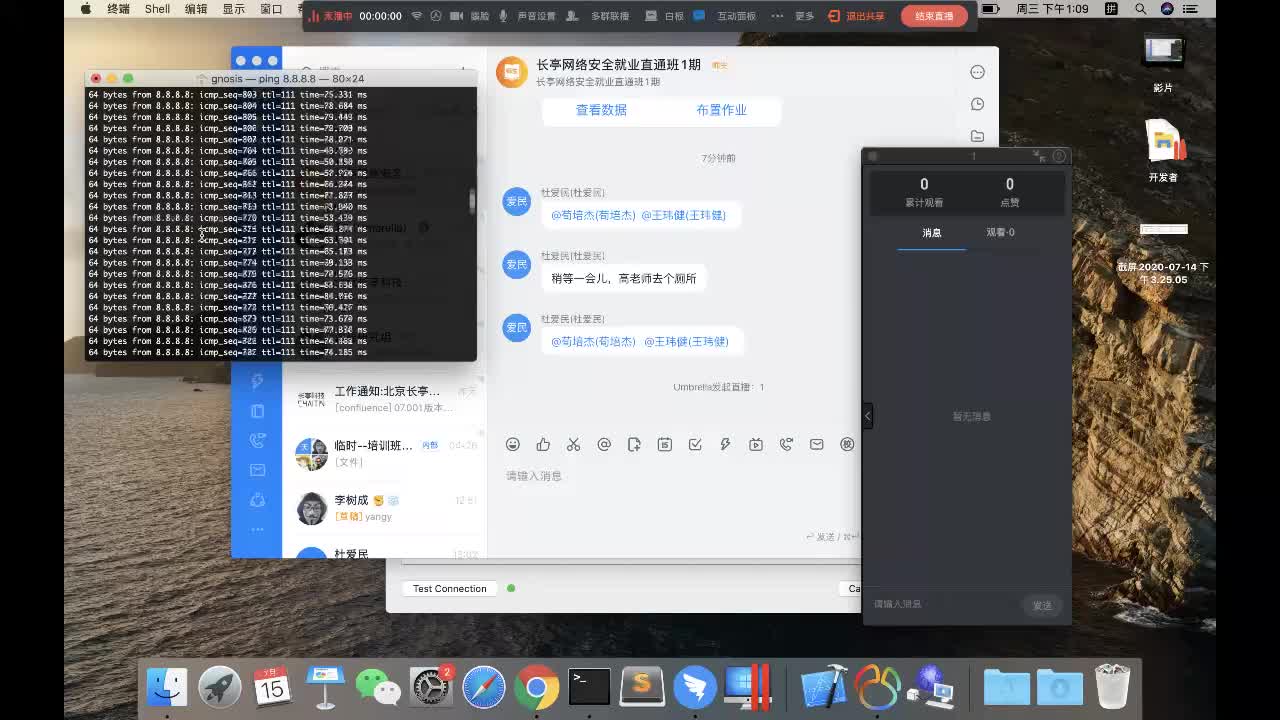The width and height of the screenshot is (1280, 720).
Task: Open the 临时--培训班 conversation
Action: [x=386, y=453]
